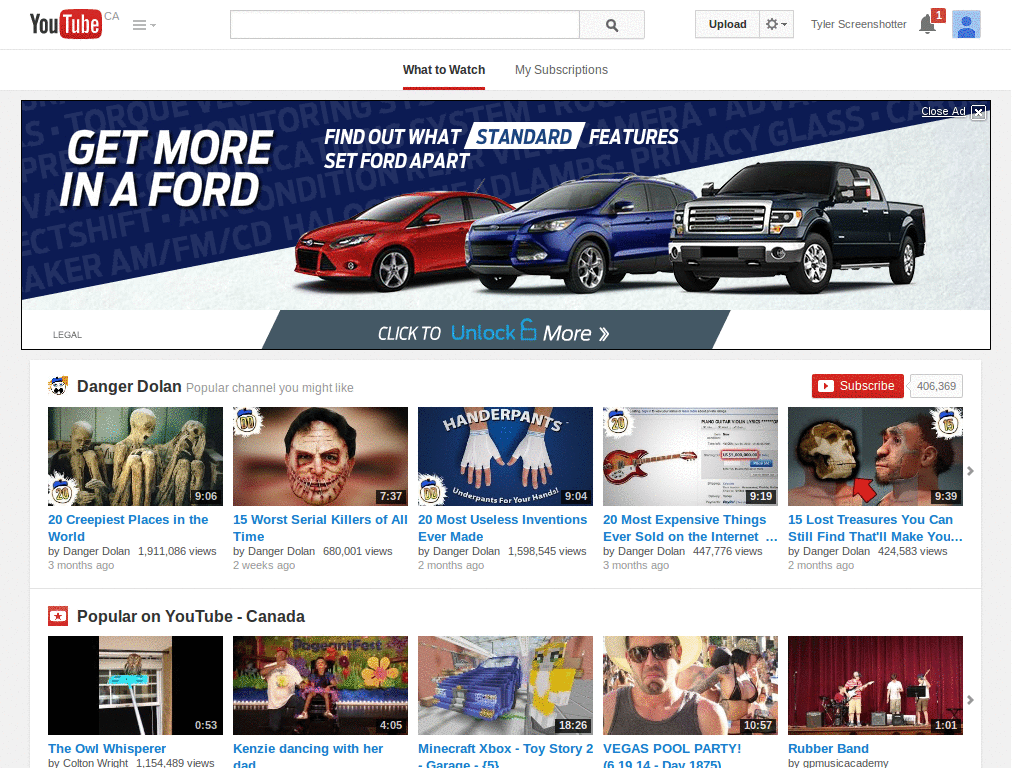The image size is (1024, 768).
Task: Subscribe to Danger Dolan channel
Action: point(857,386)
